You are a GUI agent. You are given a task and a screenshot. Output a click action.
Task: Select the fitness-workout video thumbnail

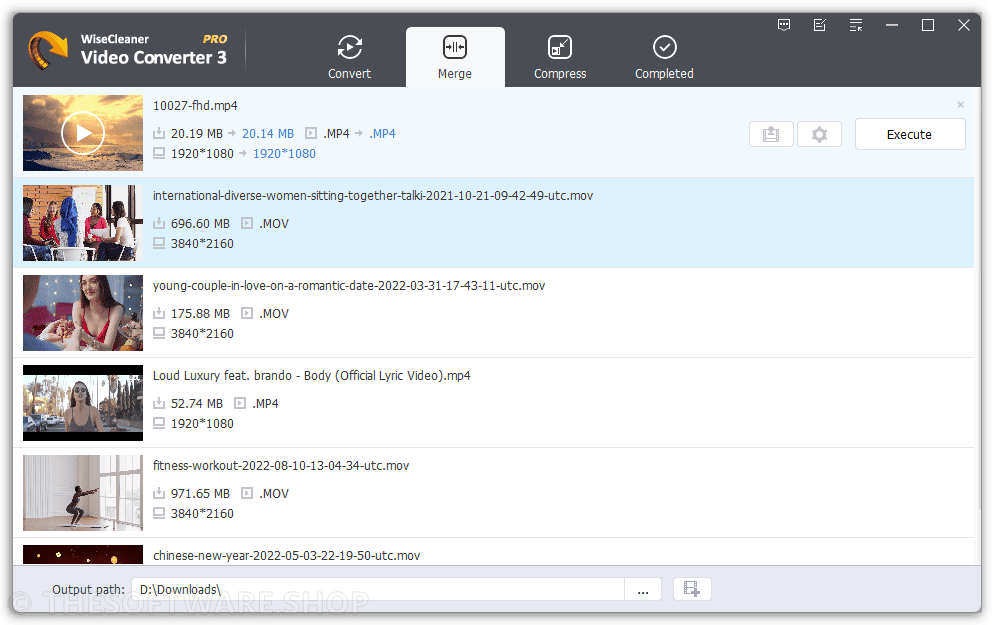pos(83,493)
